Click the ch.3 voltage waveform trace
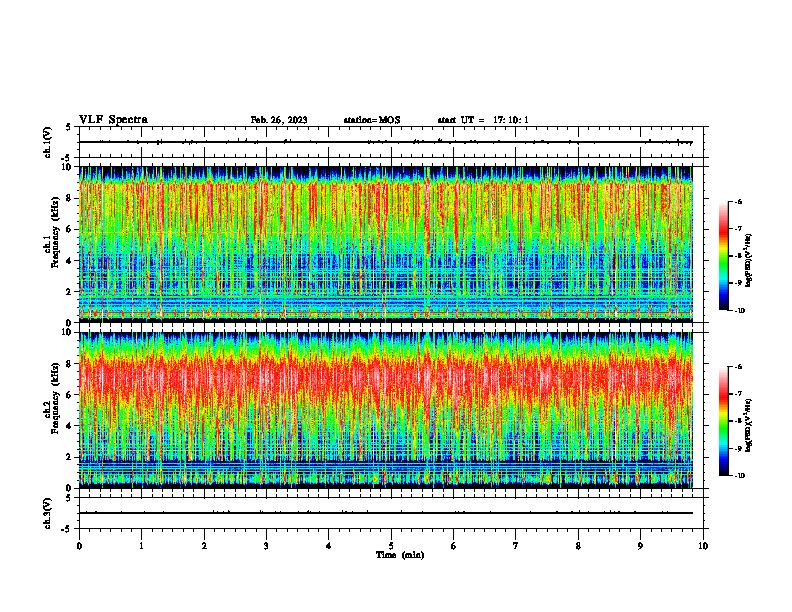 (x=386, y=513)
